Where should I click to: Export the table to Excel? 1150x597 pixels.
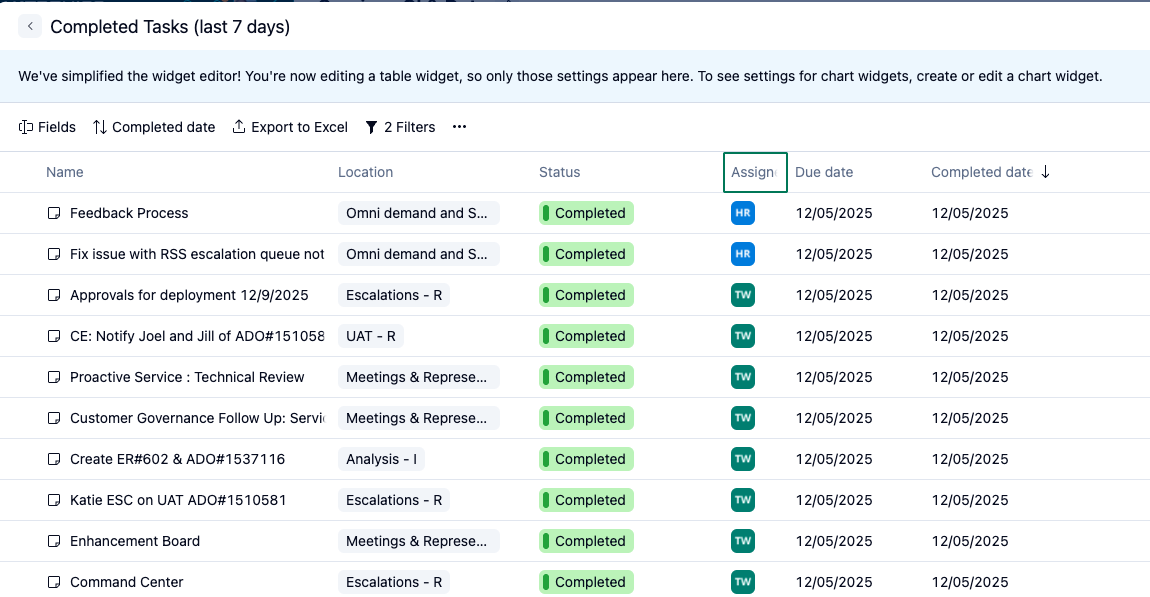pos(290,127)
